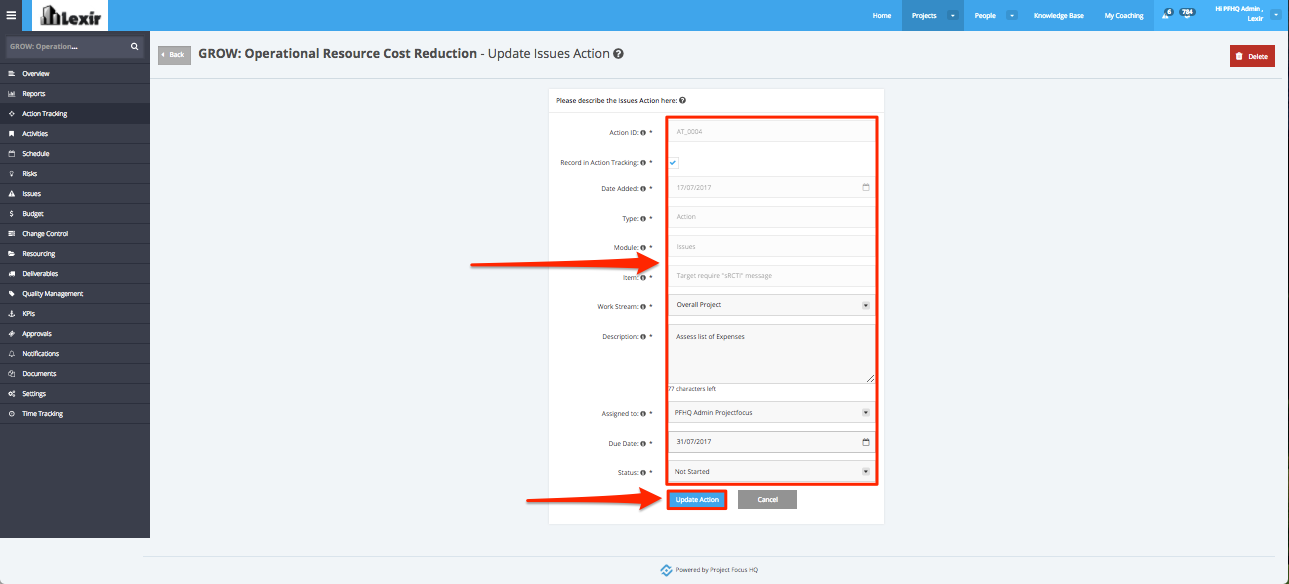Toggle Record in Action Tracking checkbox
The image size is (1289, 584).
674,162
